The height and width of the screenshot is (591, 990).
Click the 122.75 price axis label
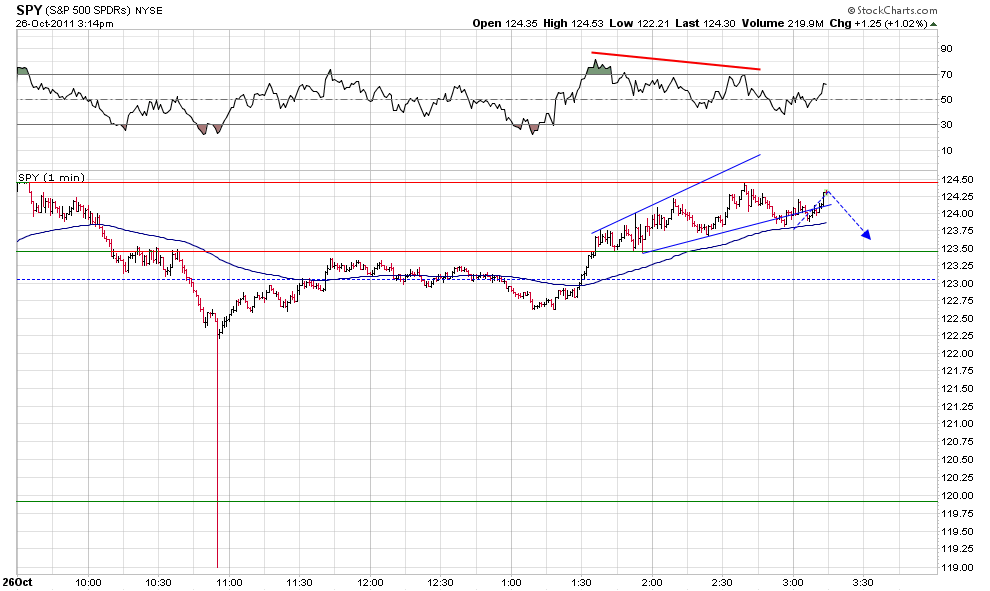coord(957,301)
